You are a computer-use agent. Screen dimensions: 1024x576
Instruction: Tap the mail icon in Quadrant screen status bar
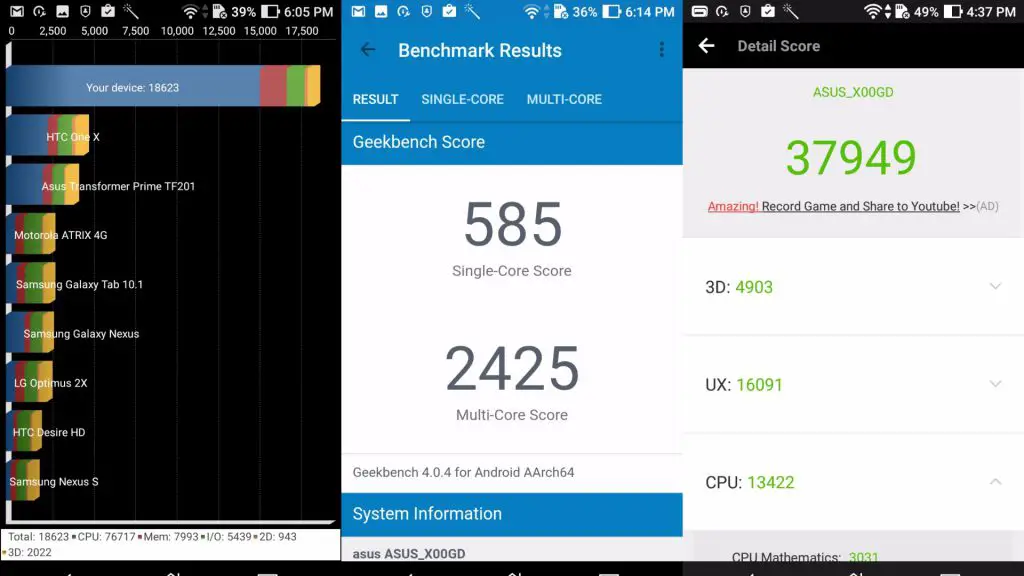point(16,12)
